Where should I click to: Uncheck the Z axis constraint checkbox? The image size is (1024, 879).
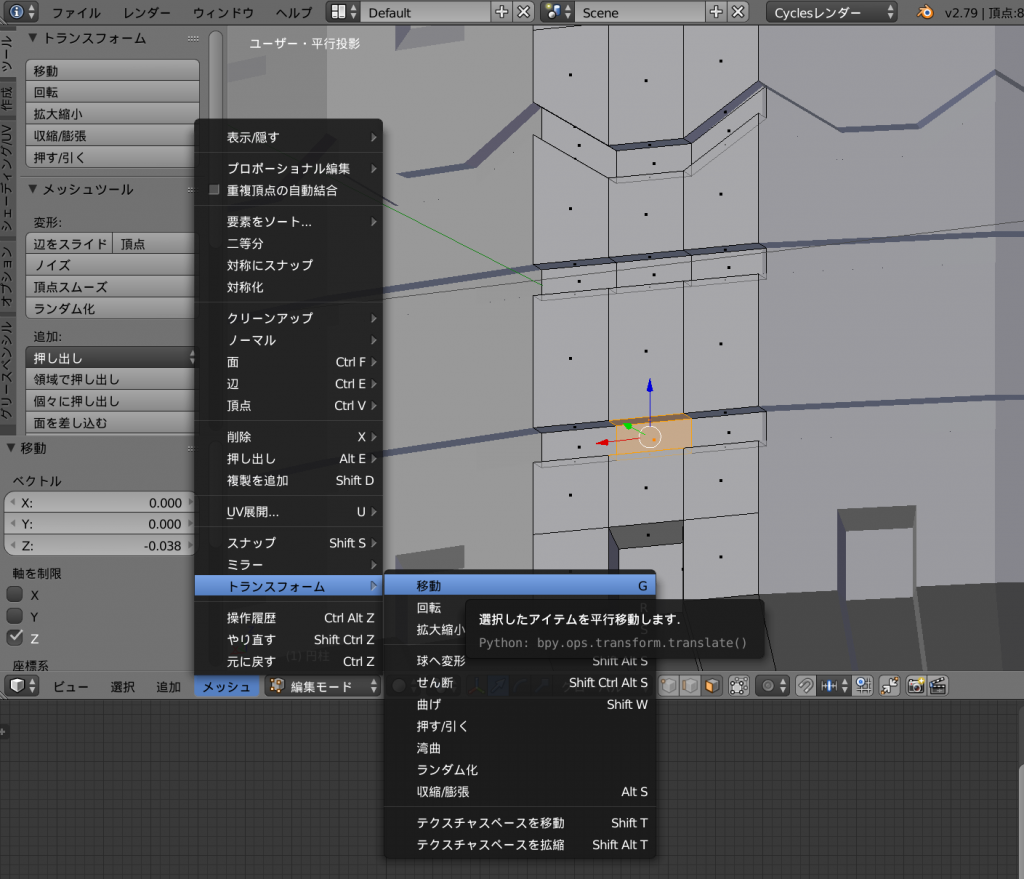(15, 637)
